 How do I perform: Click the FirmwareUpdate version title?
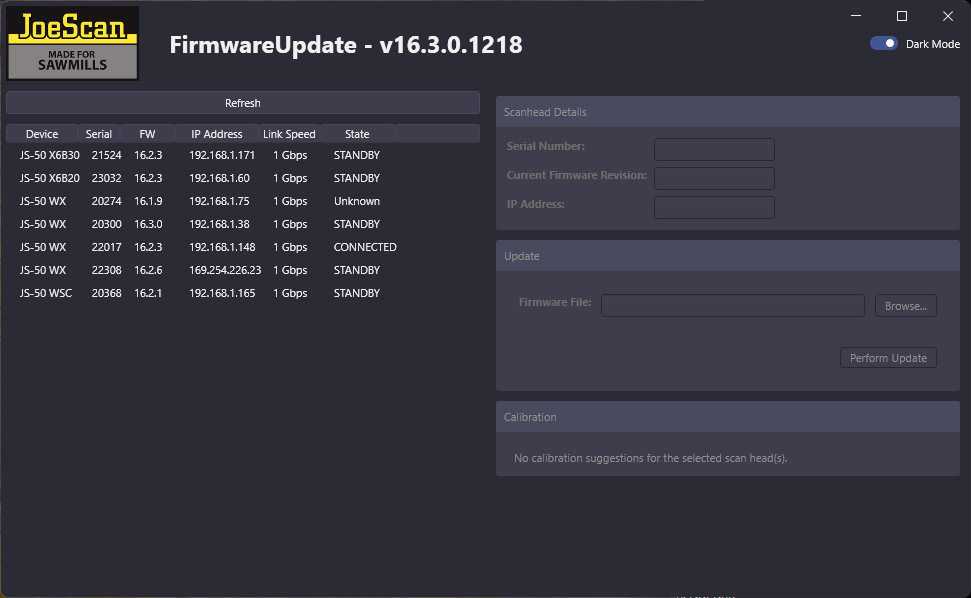346,45
